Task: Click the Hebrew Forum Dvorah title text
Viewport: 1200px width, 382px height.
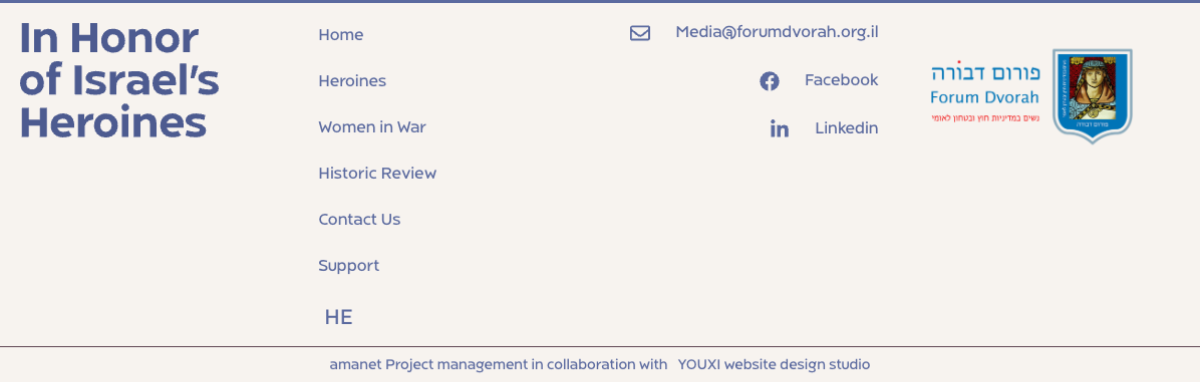Action: [x=986, y=73]
